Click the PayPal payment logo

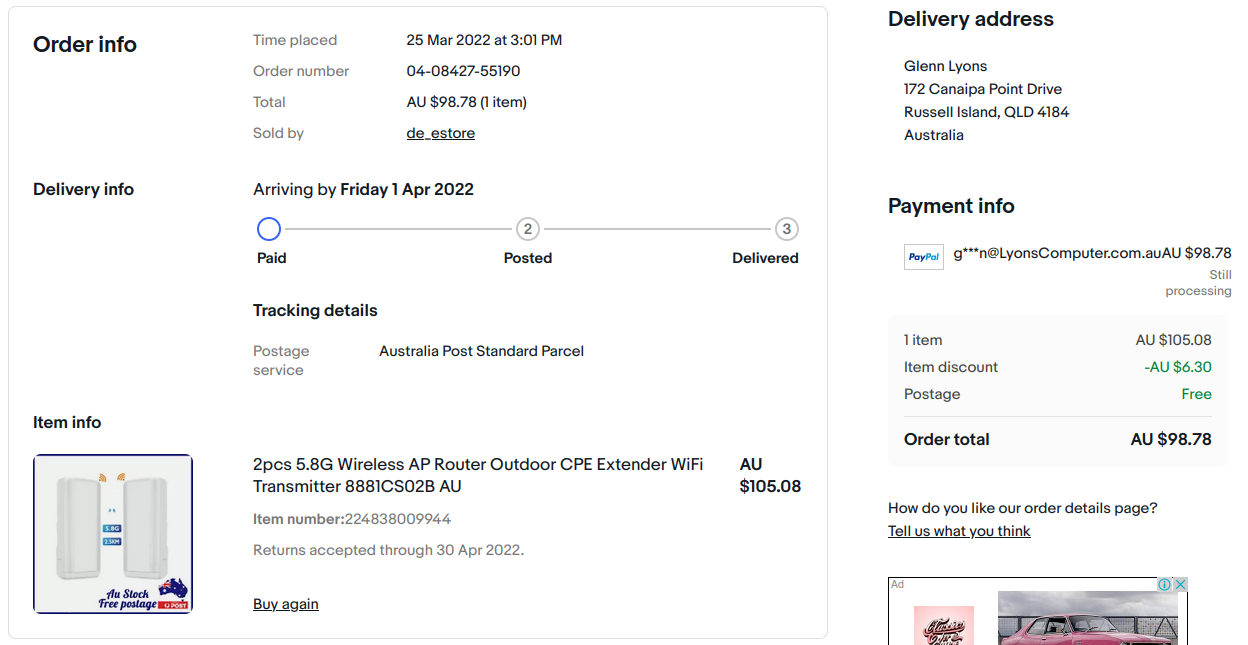923,257
